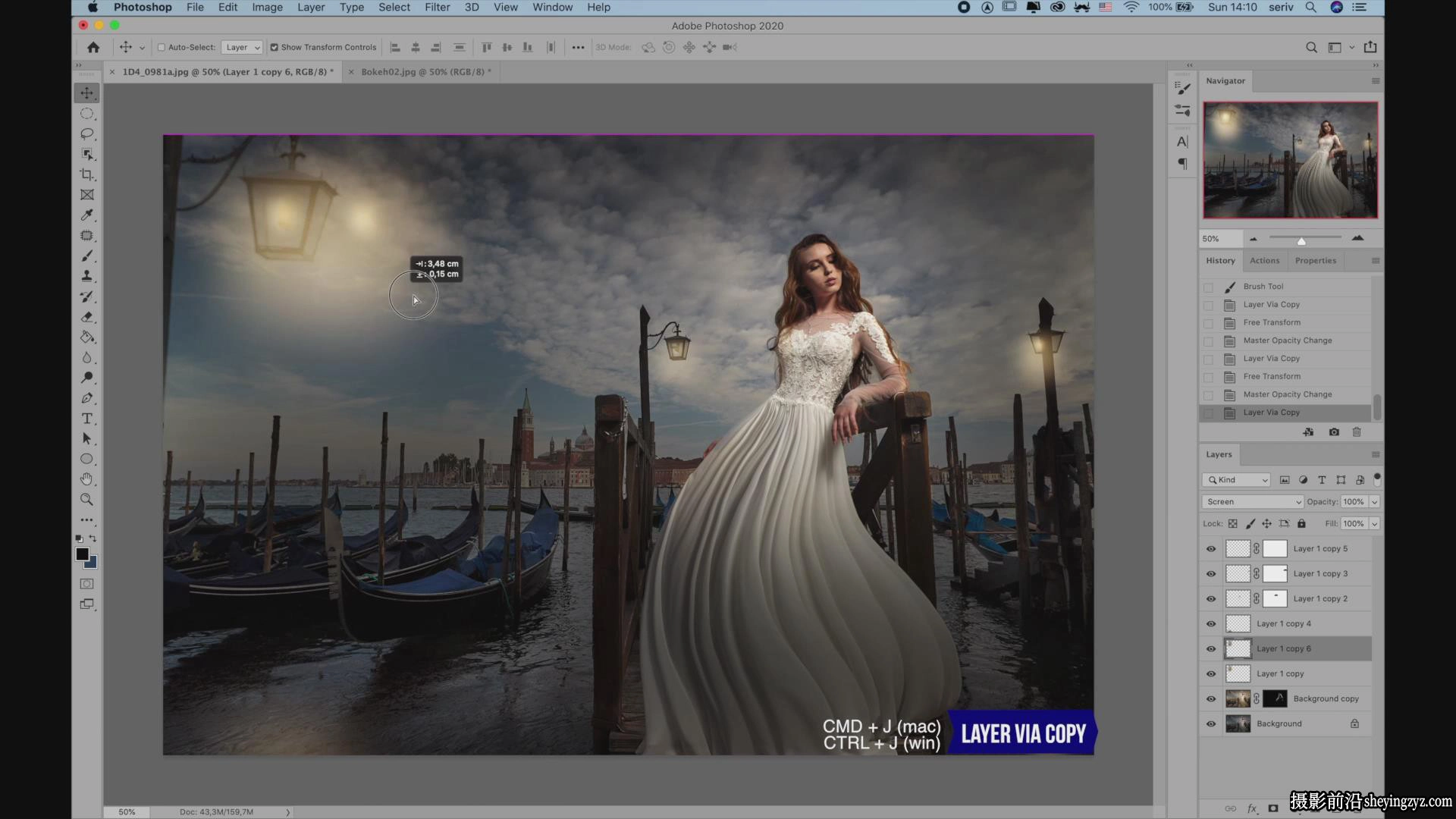The image size is (1456, 819).
Task: Hide Layer 1 copy 5
Action: click(x=1211, y=549)
